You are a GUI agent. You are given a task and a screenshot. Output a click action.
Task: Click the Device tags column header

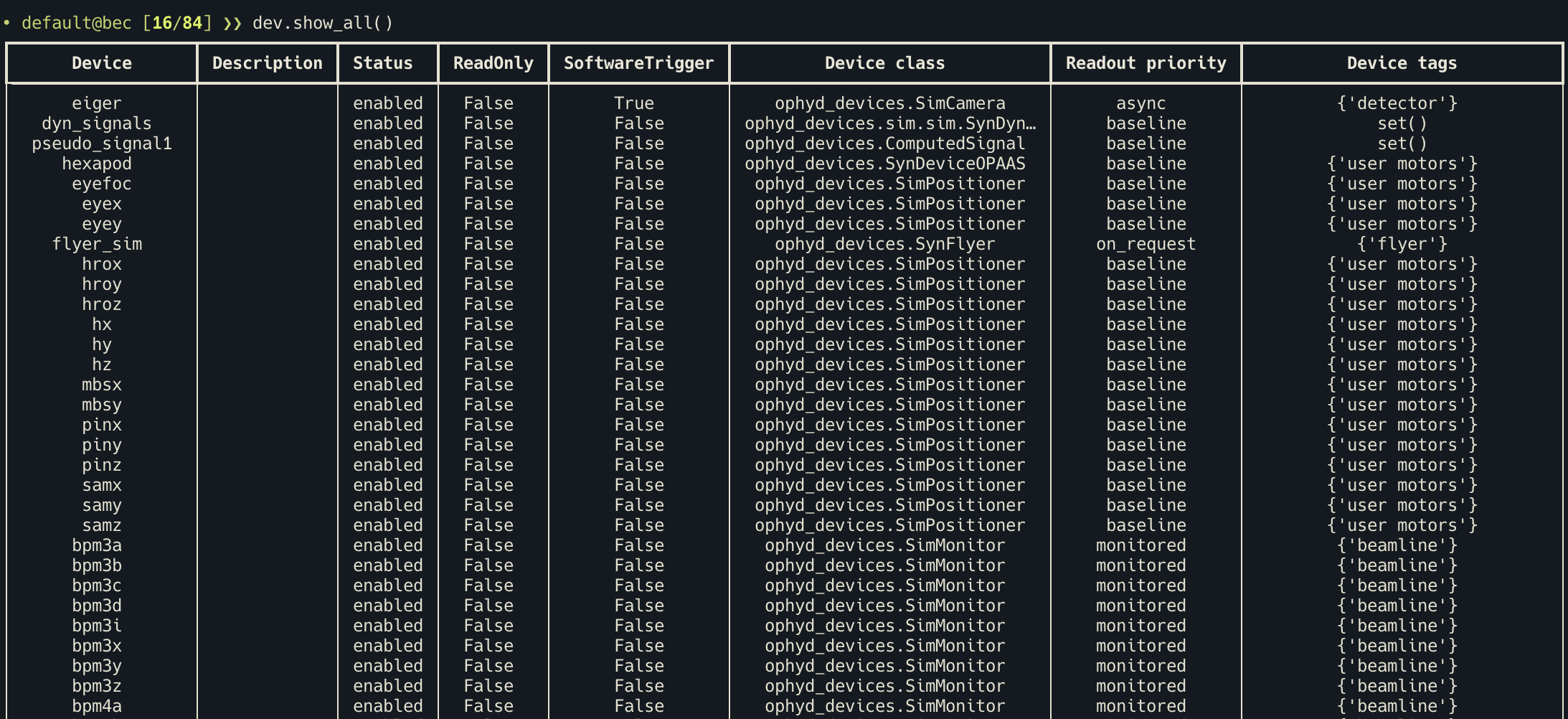tap(1402, 63)
